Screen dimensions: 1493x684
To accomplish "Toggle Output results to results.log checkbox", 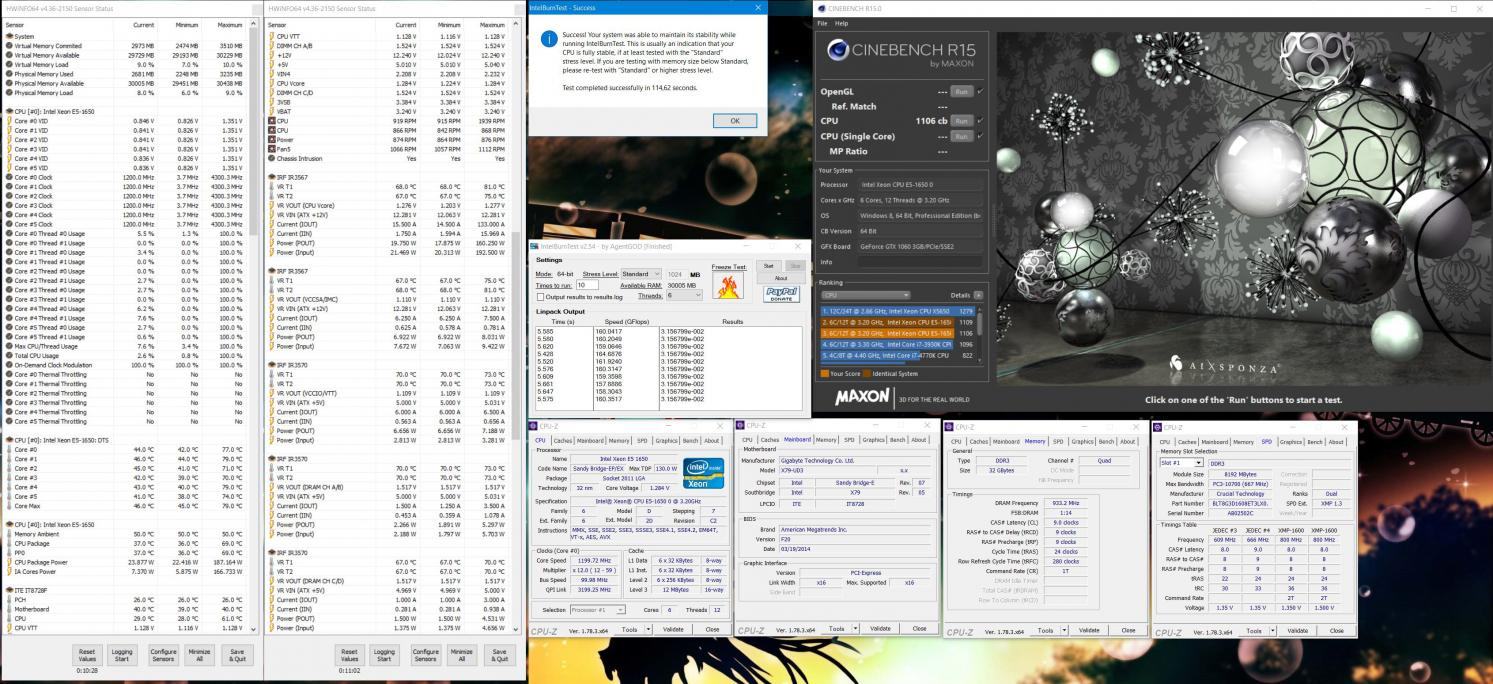I will click(x=541, y=296).
